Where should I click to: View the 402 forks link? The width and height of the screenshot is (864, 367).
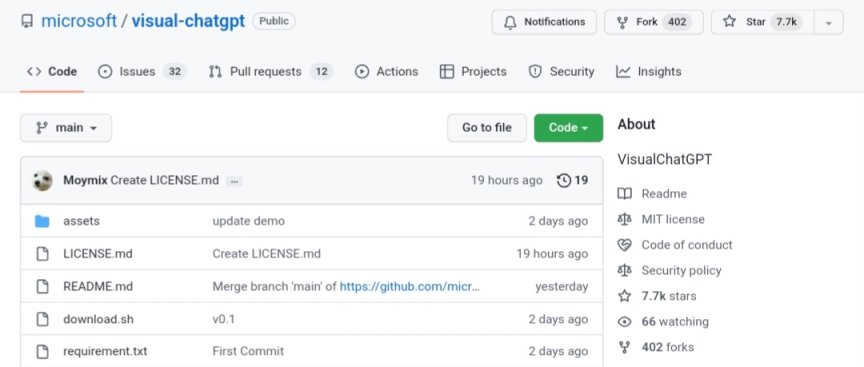pyautogui.click(x=668, y=347)
